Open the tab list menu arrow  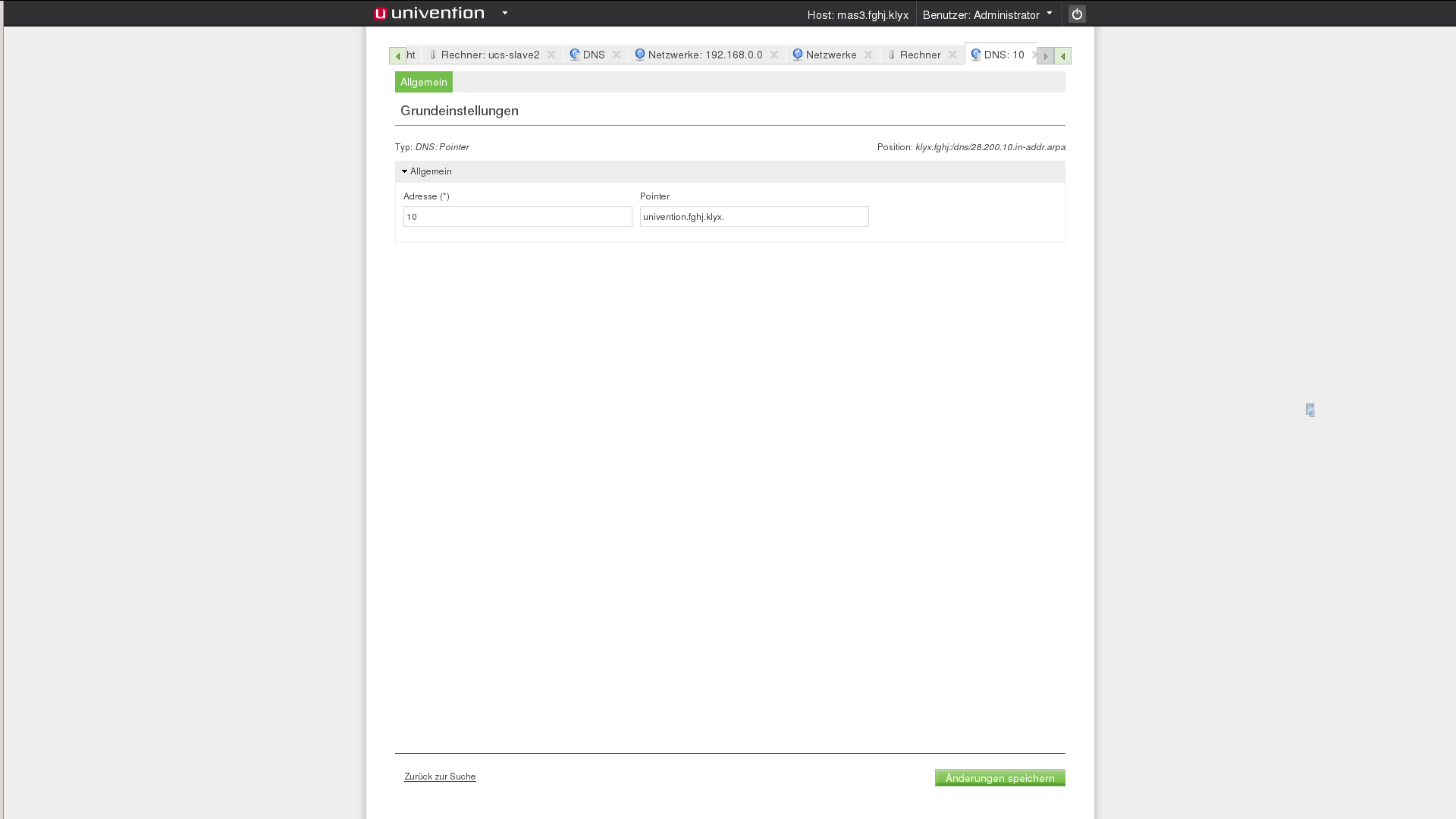tap(1062, 56)
